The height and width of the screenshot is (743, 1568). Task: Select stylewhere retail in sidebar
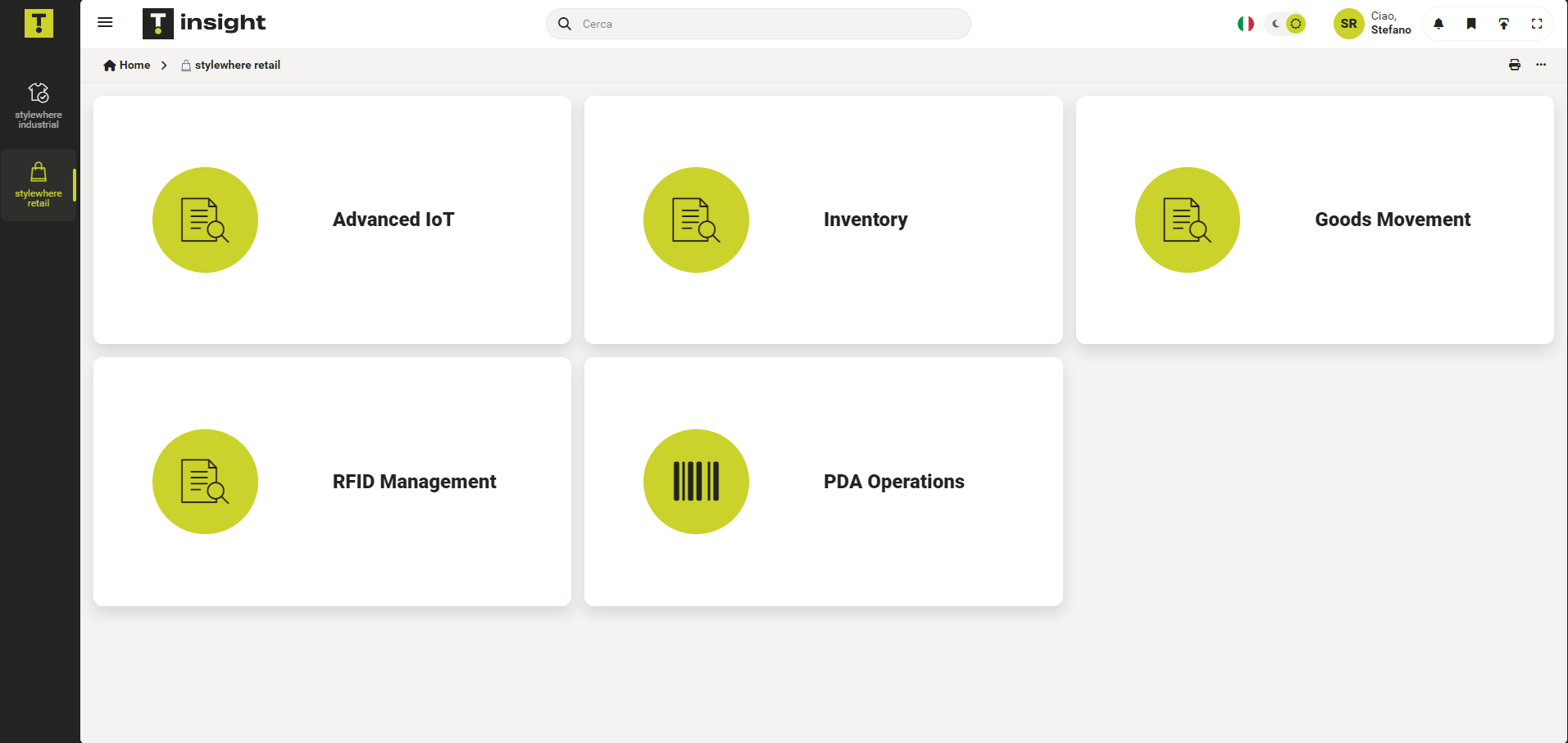(39, 184)
